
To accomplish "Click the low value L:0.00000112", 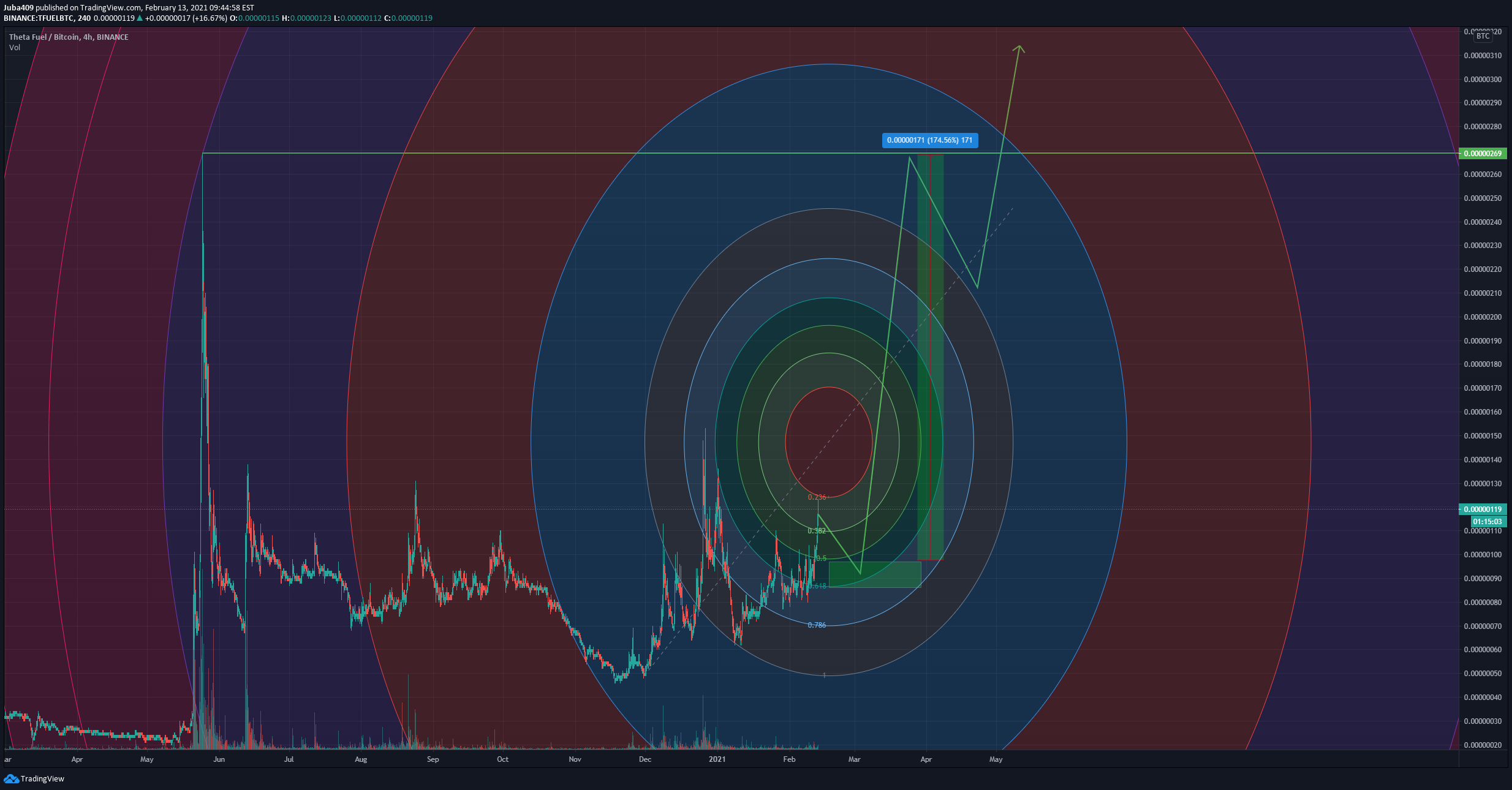I will [x=358, y=18].
